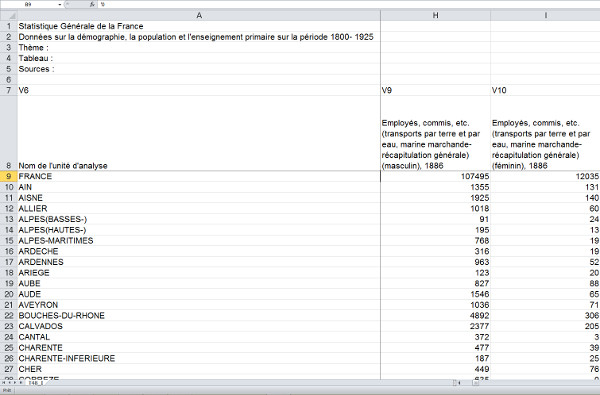The height and width of the screenshot is (395, 600).
Task: Select row 1 header
Action: [9, 26]
